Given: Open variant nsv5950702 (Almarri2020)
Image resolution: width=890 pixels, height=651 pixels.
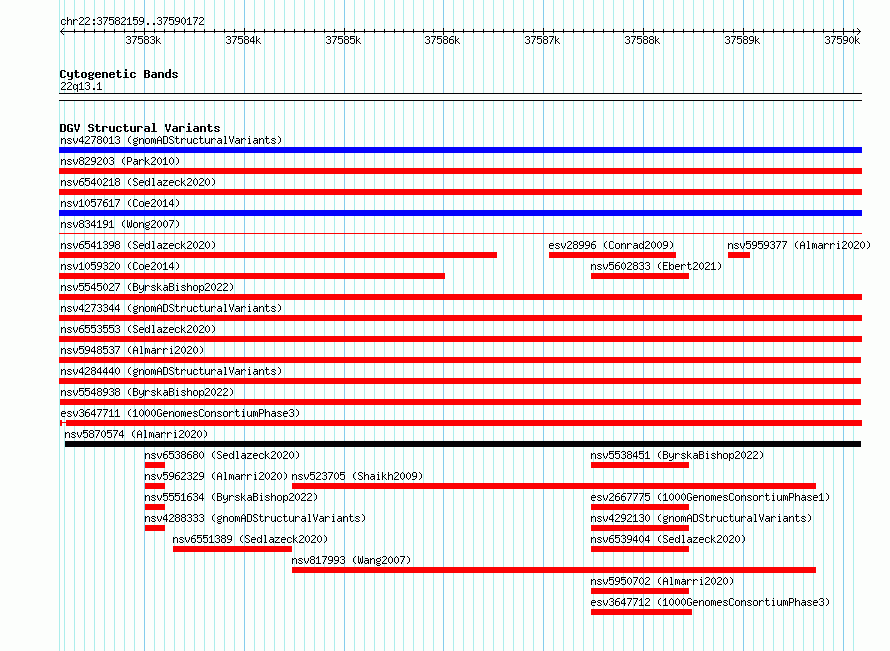Looking at the screenshot, I should (x=662, y=581).
